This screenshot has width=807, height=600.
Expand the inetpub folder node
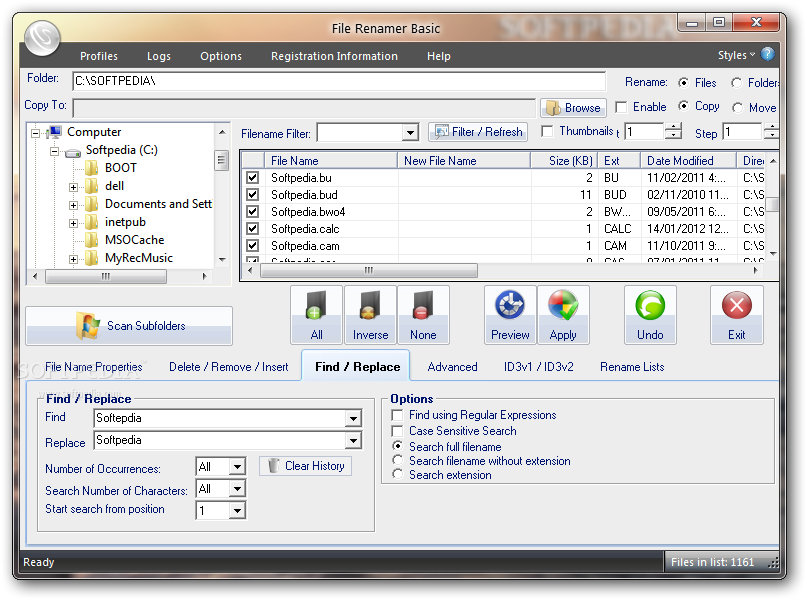[x=73, y=223]
